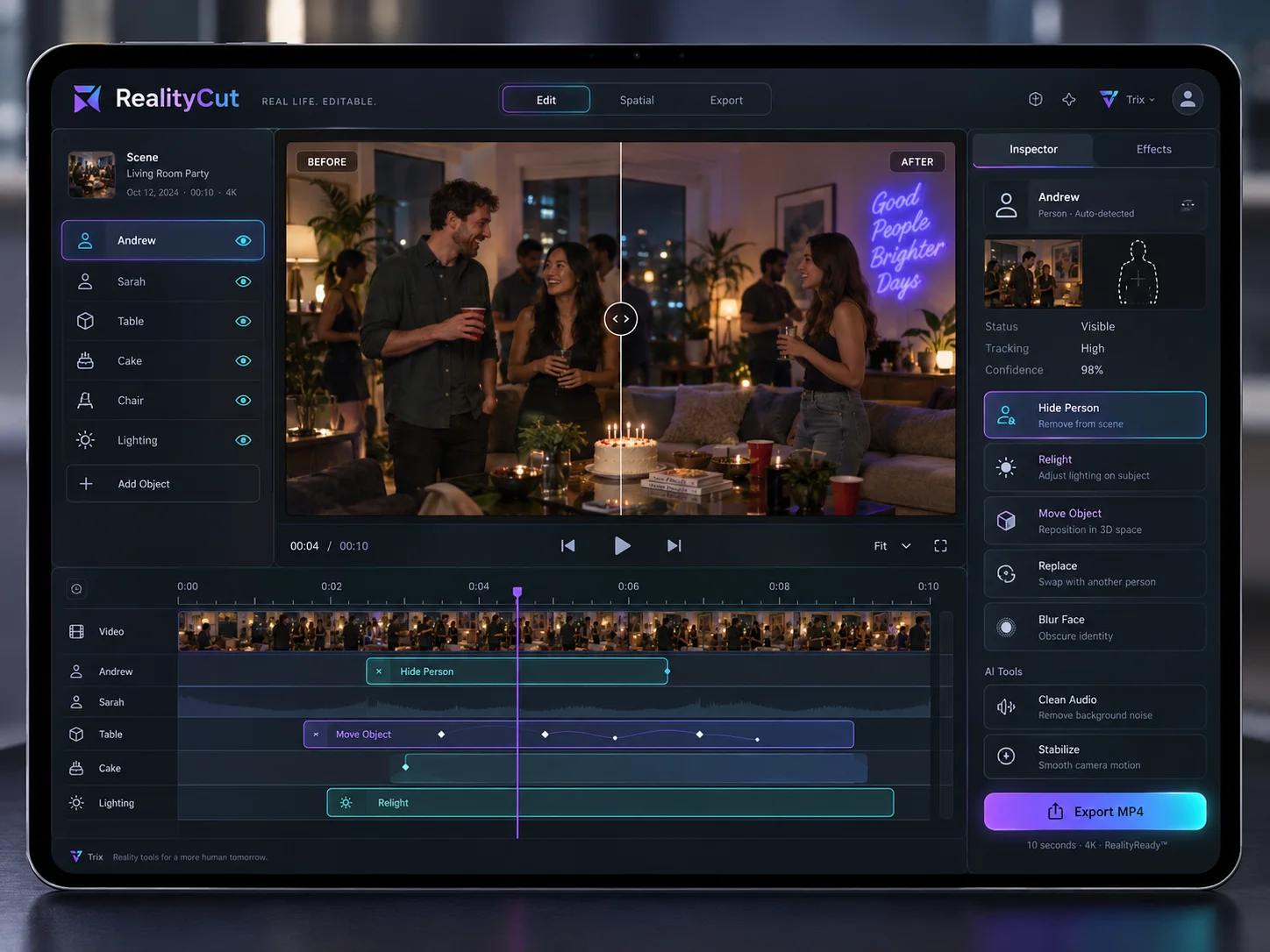
Task: Choose Blur Face action
Action: coord(1095,627)
